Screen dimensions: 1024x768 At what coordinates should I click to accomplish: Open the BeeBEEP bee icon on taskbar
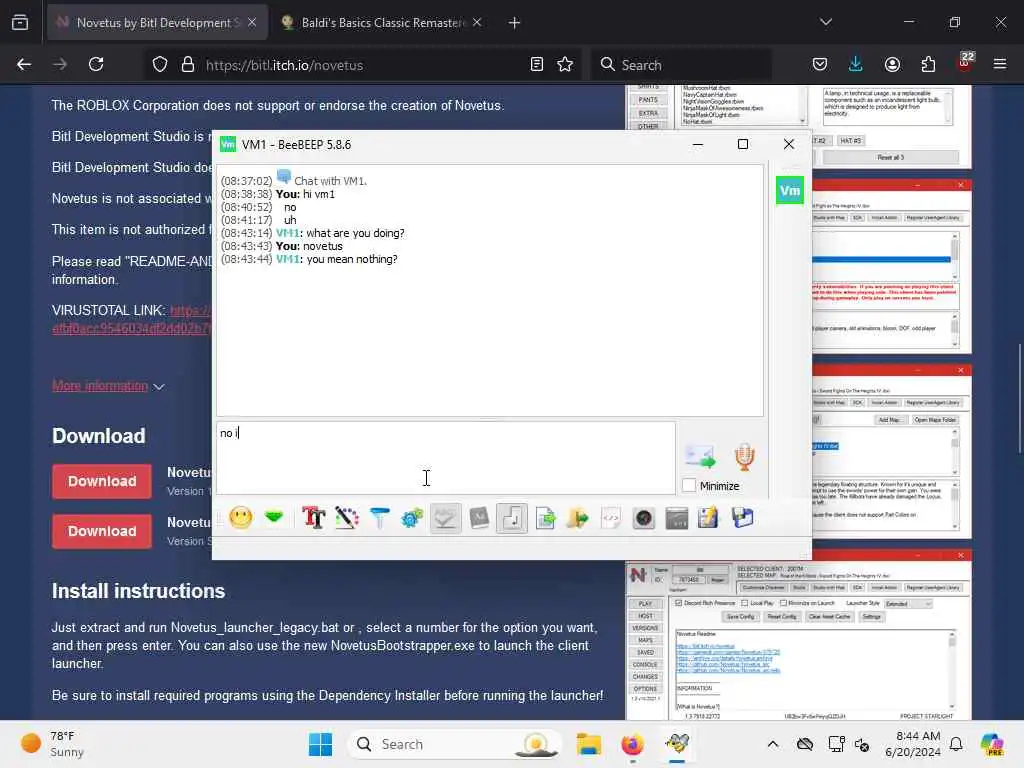tap(677, 744)
